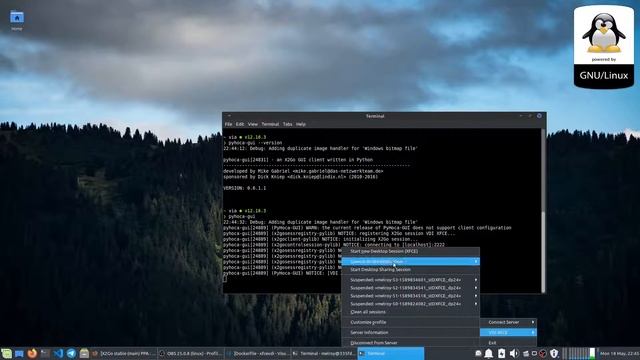The width and height of the screenshot is (640, 360).
Task: Switch to Terminal - vmetroy taskbar window
Action: (x=324, y=353)
